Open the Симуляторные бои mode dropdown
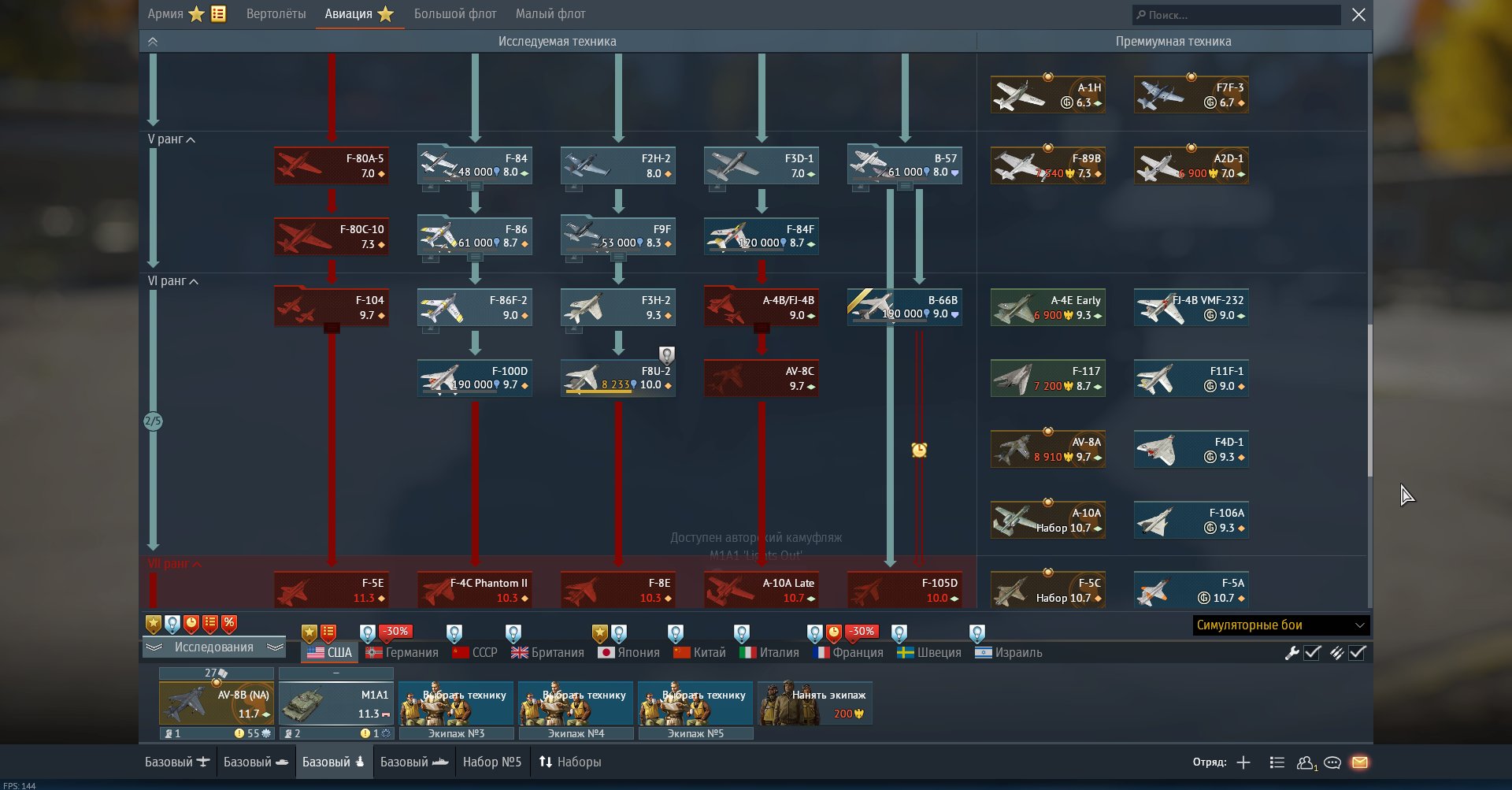The height and width of the screenshot is (790, 1512). (1280, 625)
